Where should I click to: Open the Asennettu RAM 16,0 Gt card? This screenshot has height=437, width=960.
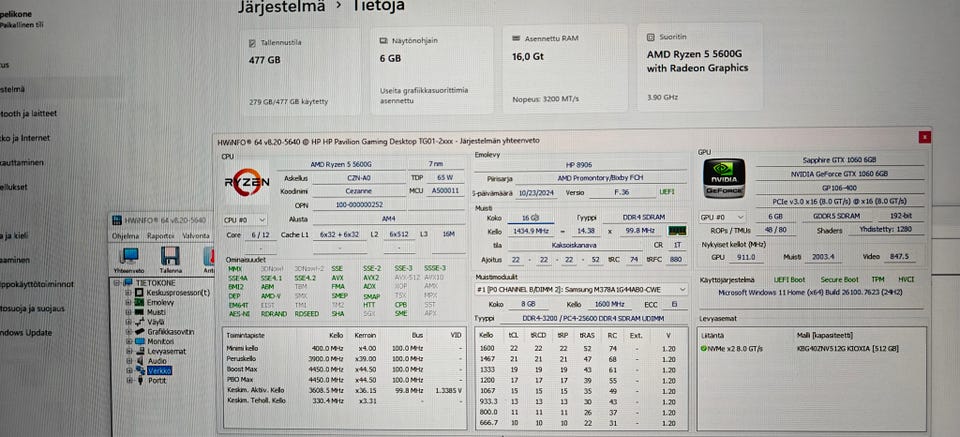[x=565, y=68]
